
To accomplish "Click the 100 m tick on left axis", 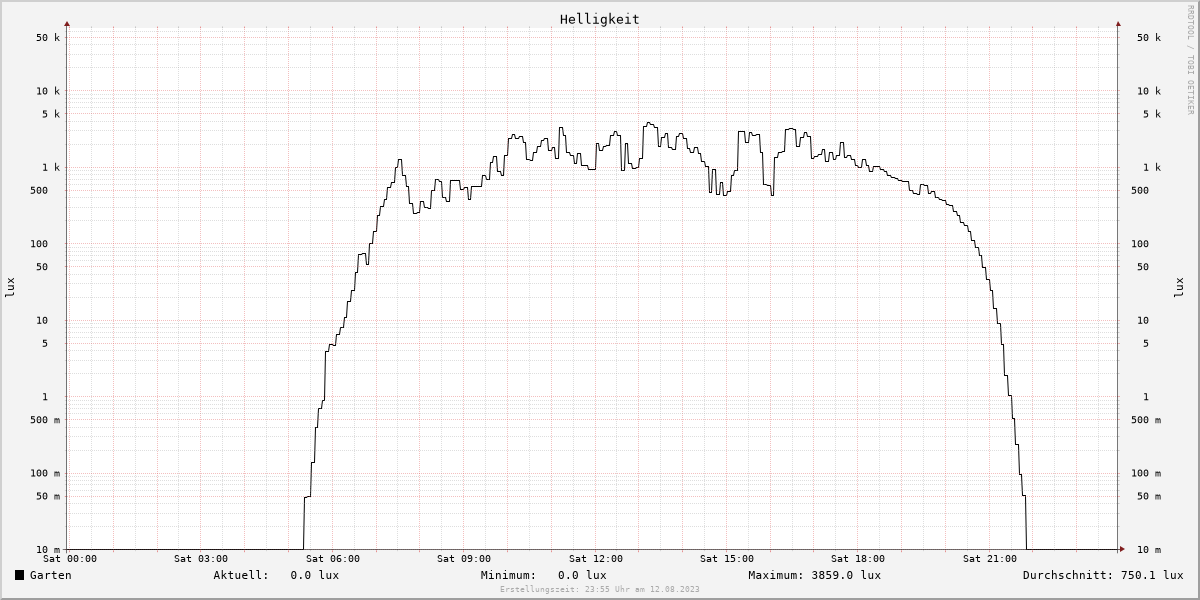I will pyautogui.click(x=44, y=473).
